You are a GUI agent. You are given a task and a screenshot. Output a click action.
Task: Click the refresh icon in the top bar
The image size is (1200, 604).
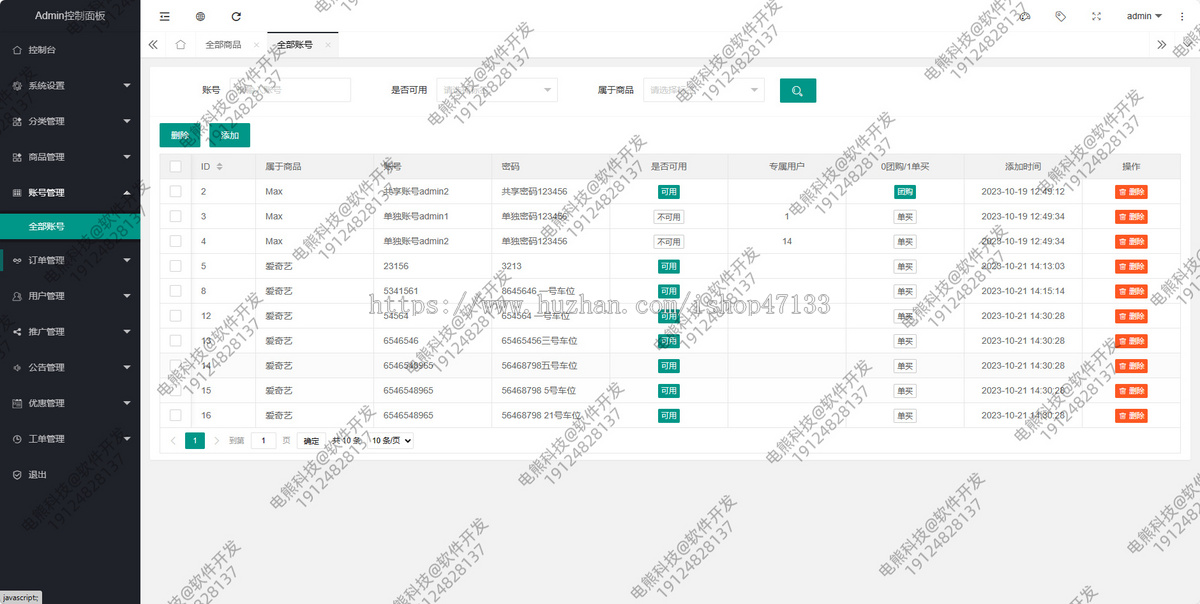pos(236,16)
